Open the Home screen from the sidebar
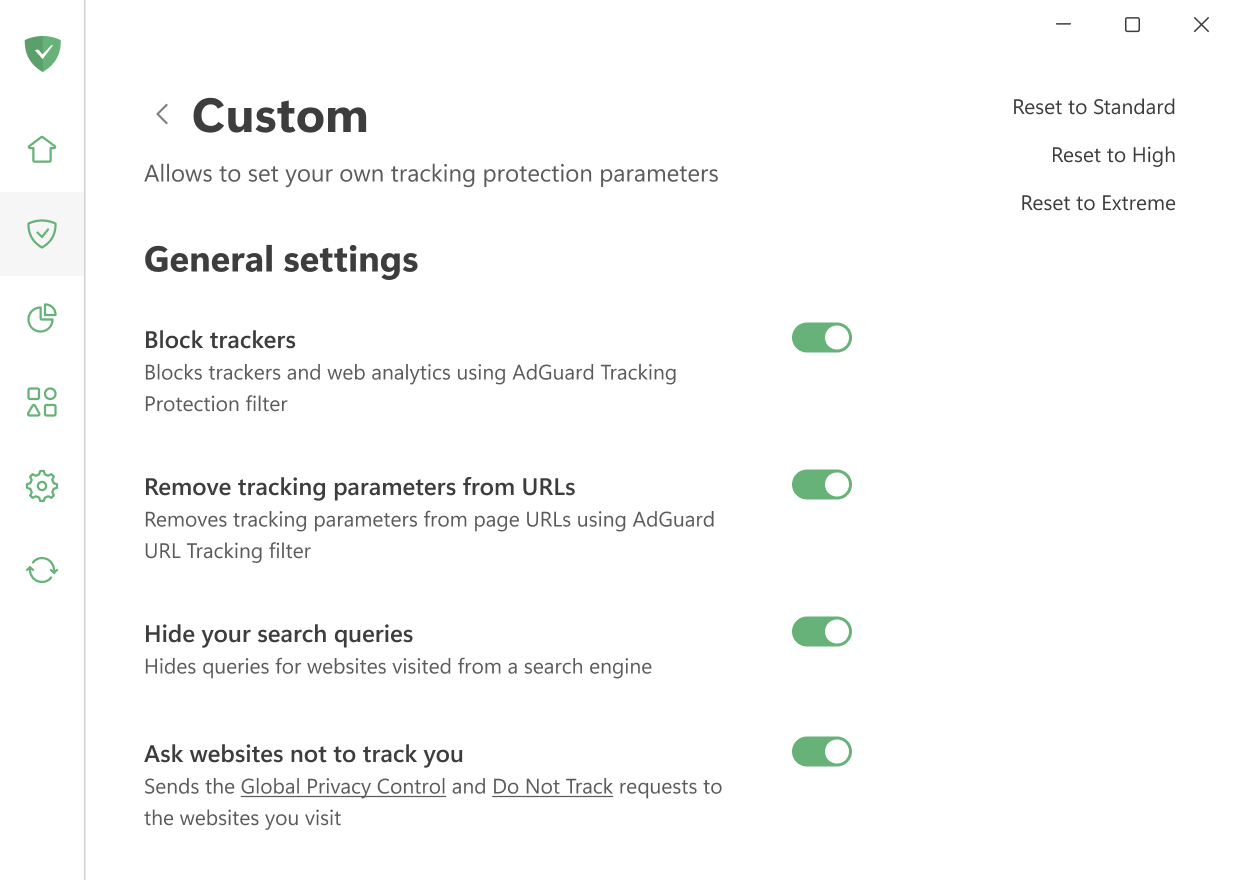This screenshot has width=1236, height=880. [42, 148]
